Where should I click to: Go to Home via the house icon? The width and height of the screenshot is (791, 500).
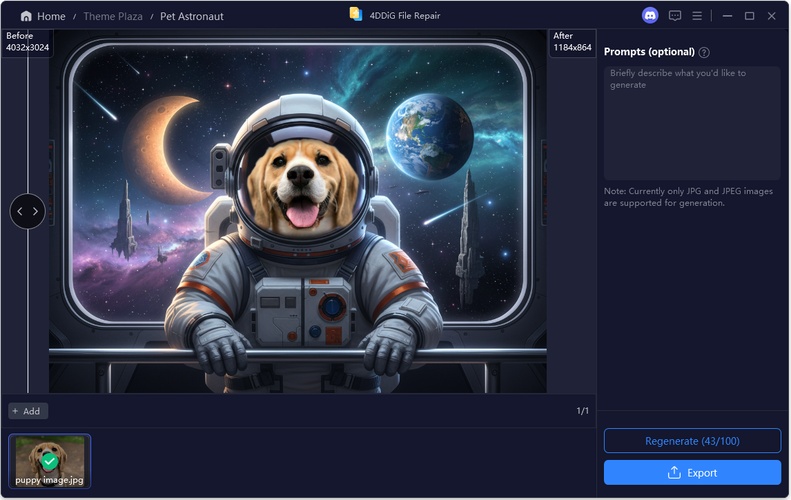[26, 16]
